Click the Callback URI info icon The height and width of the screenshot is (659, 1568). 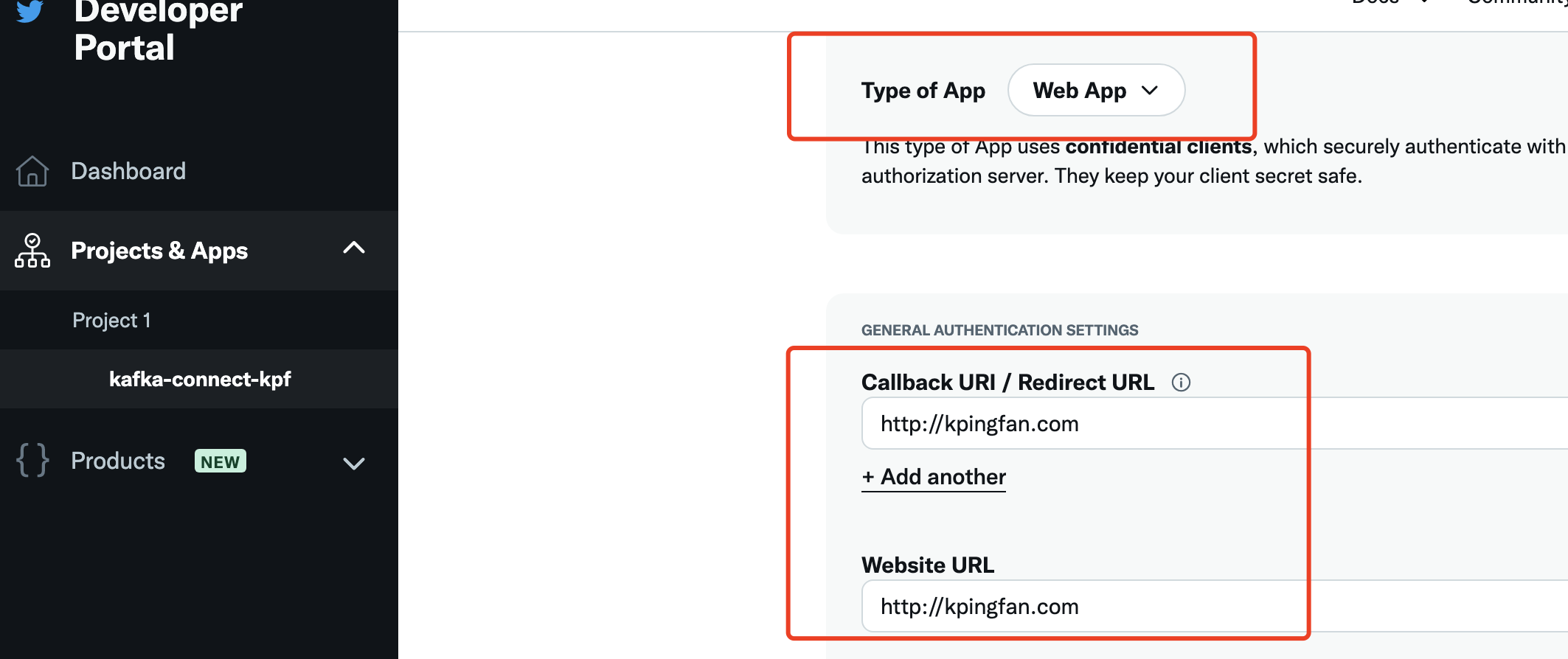(1181, 382)
